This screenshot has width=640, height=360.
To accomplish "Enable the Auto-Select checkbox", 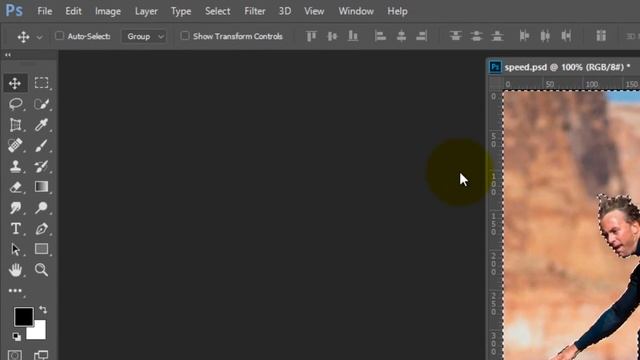I will 60,36.
